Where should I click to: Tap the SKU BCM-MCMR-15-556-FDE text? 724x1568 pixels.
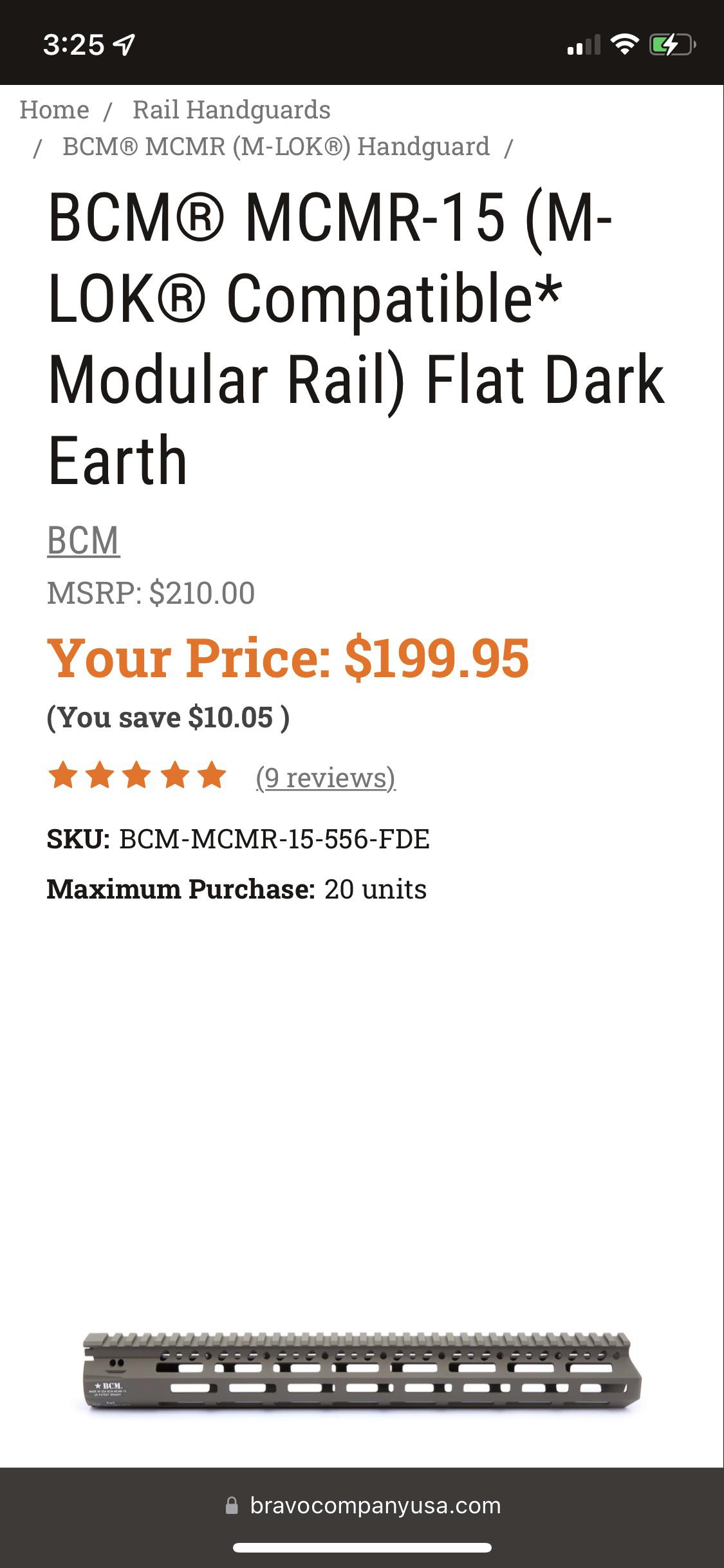click(238, 839)
